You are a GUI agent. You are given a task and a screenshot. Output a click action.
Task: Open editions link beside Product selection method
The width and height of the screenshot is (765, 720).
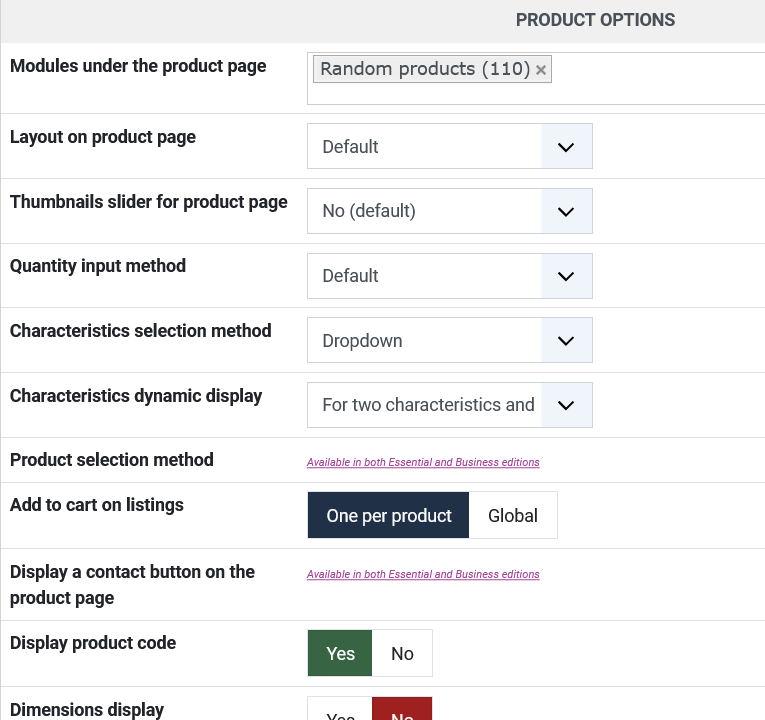(x=423, y=463)
